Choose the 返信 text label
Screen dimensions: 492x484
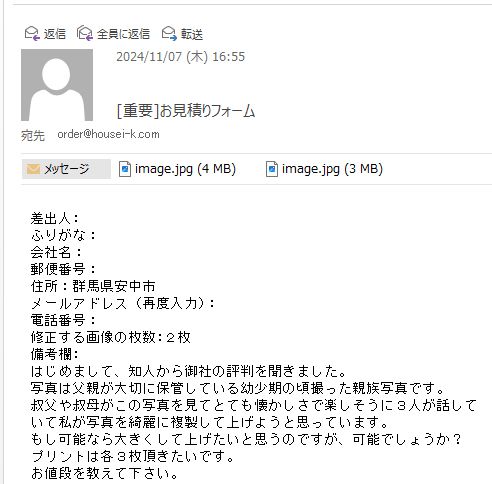tap(55, 34)
